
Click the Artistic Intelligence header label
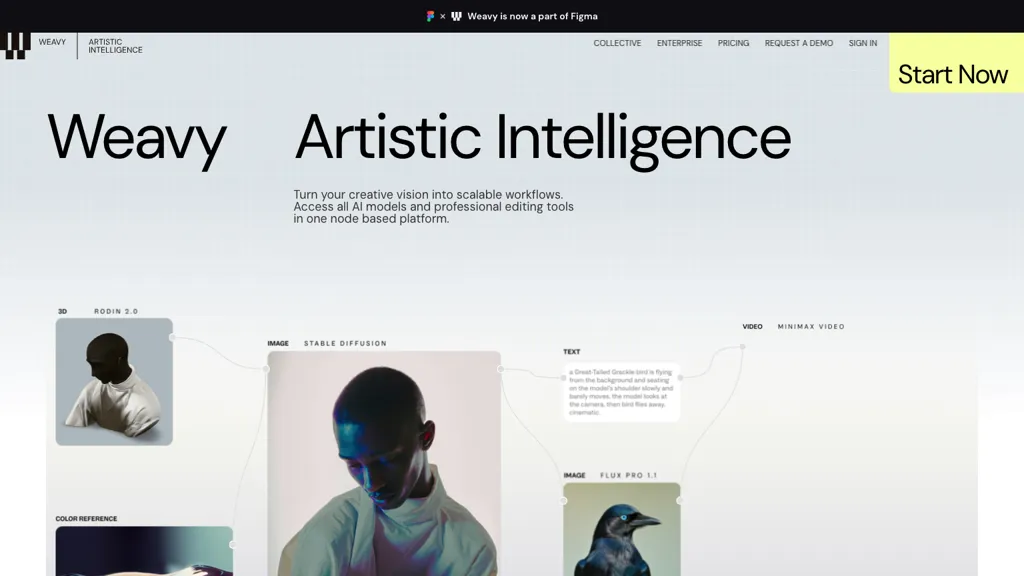116,46
